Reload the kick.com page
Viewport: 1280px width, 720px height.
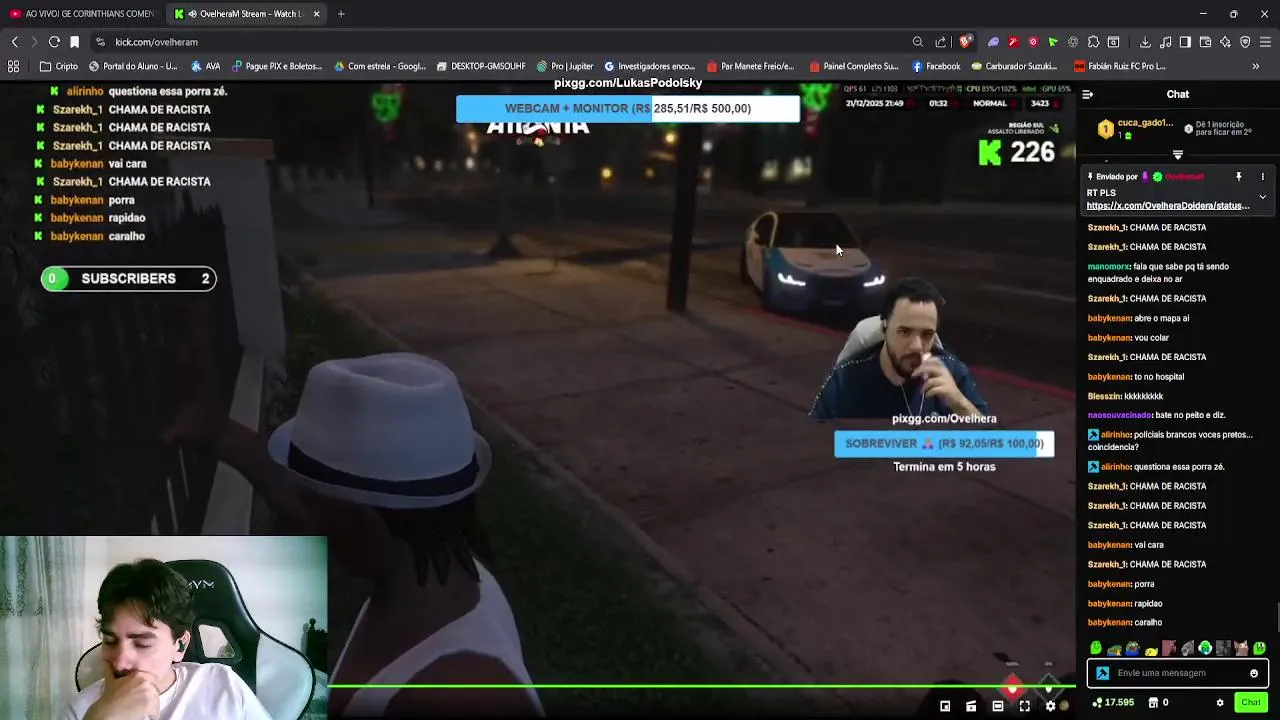[x=54, y=42]
